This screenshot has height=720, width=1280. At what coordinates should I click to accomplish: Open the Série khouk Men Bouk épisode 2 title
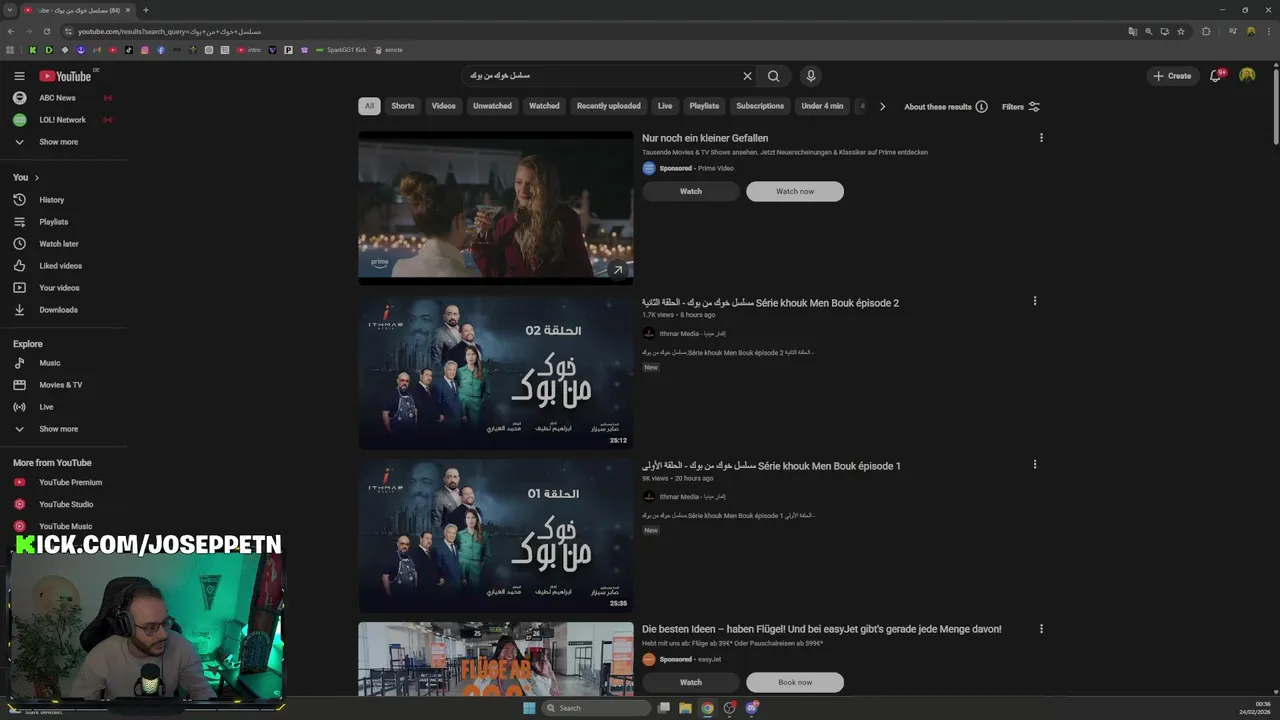770,302
